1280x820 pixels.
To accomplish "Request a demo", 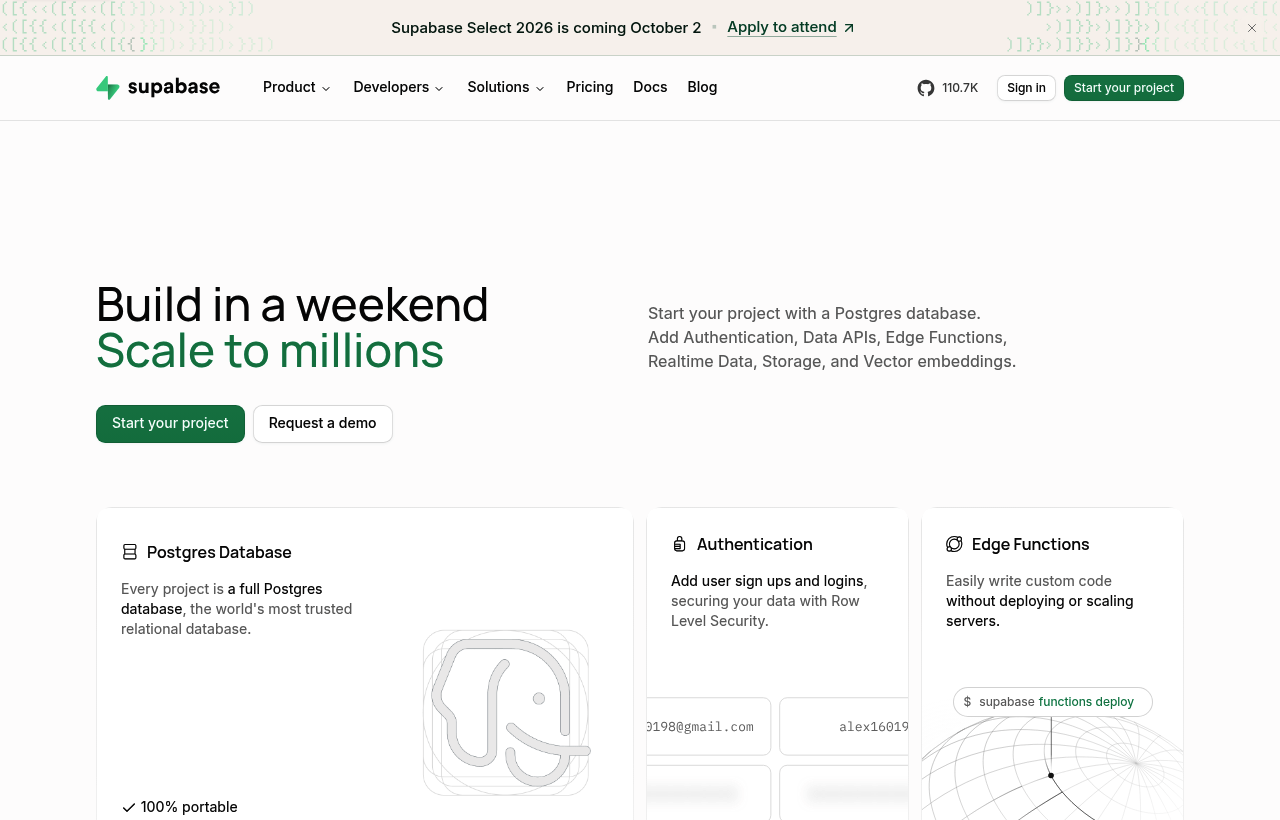I will (323, 424).
